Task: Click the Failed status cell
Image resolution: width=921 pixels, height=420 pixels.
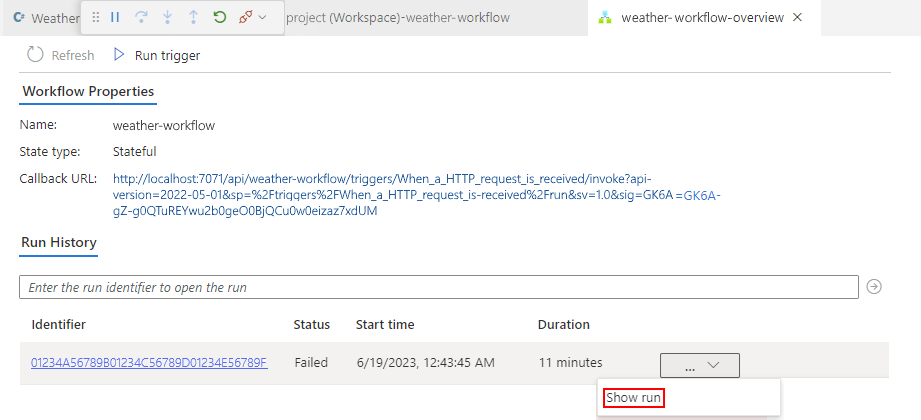Action: pyautogui.click(x=311, y=363)
